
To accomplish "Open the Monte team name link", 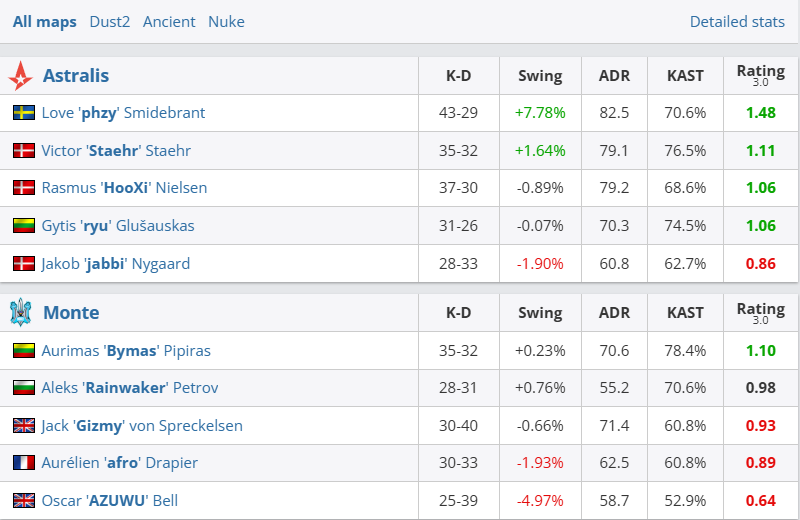I will (x=71, y=313).
